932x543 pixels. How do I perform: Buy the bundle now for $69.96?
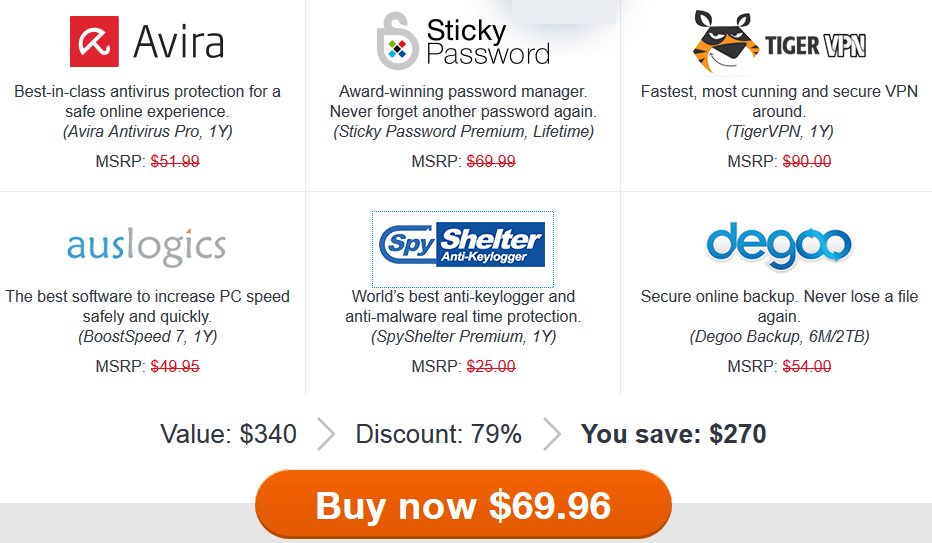463,505
